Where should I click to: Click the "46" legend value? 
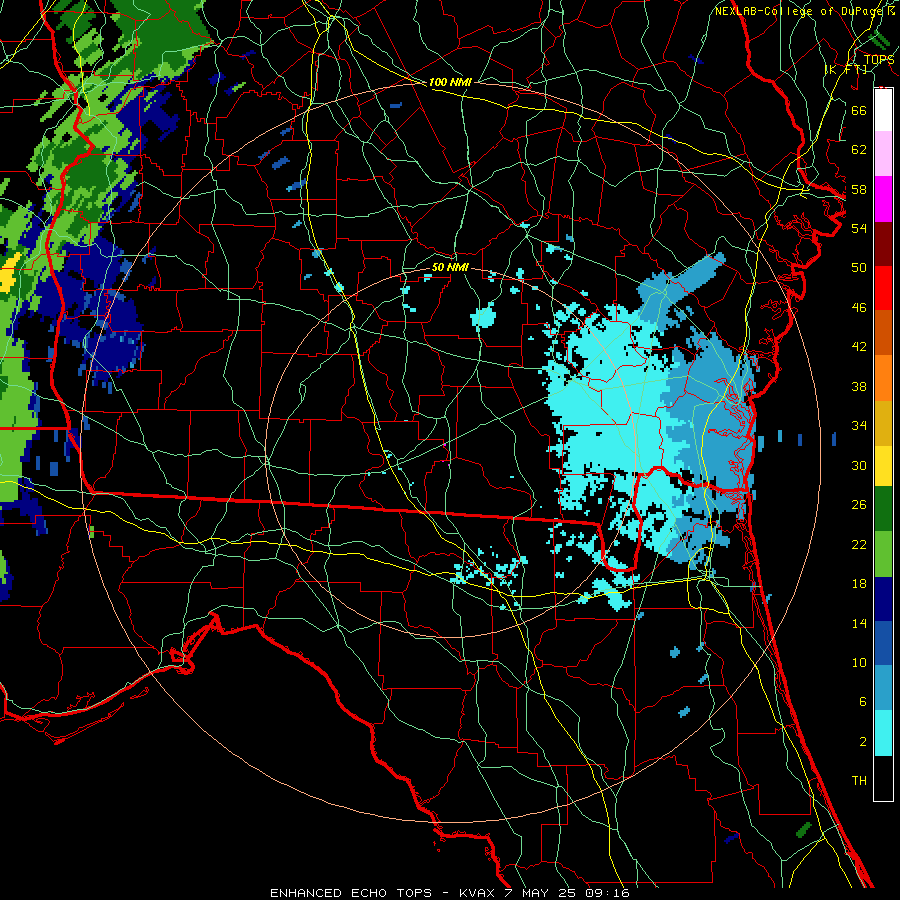859,308
